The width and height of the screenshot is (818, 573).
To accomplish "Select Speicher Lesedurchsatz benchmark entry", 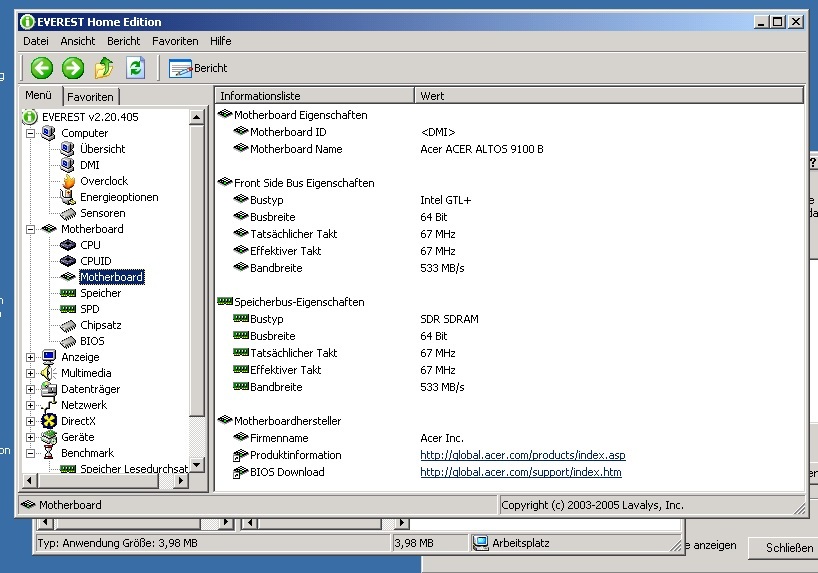I will (x=134, y=469).
